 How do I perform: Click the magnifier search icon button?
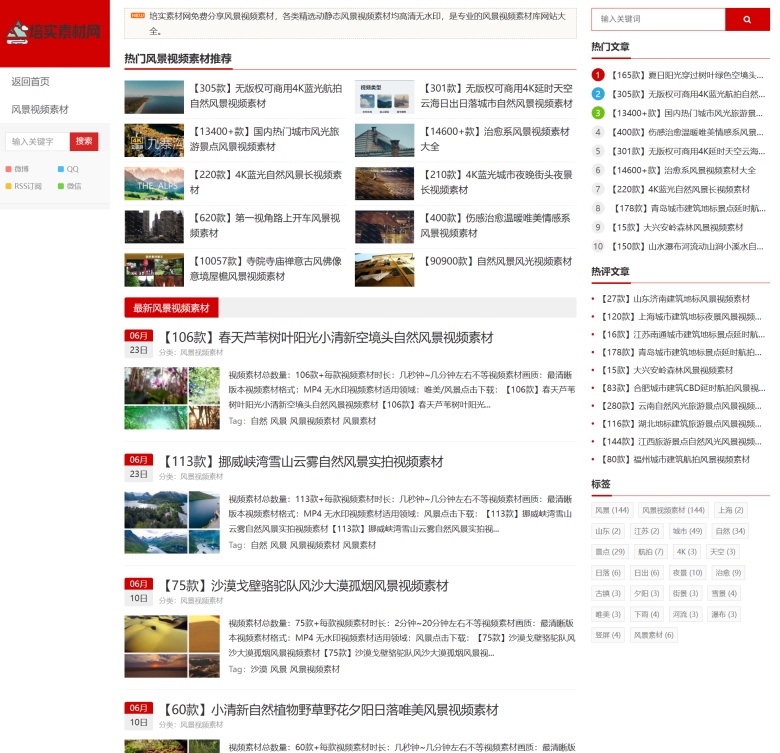point(747,19)
